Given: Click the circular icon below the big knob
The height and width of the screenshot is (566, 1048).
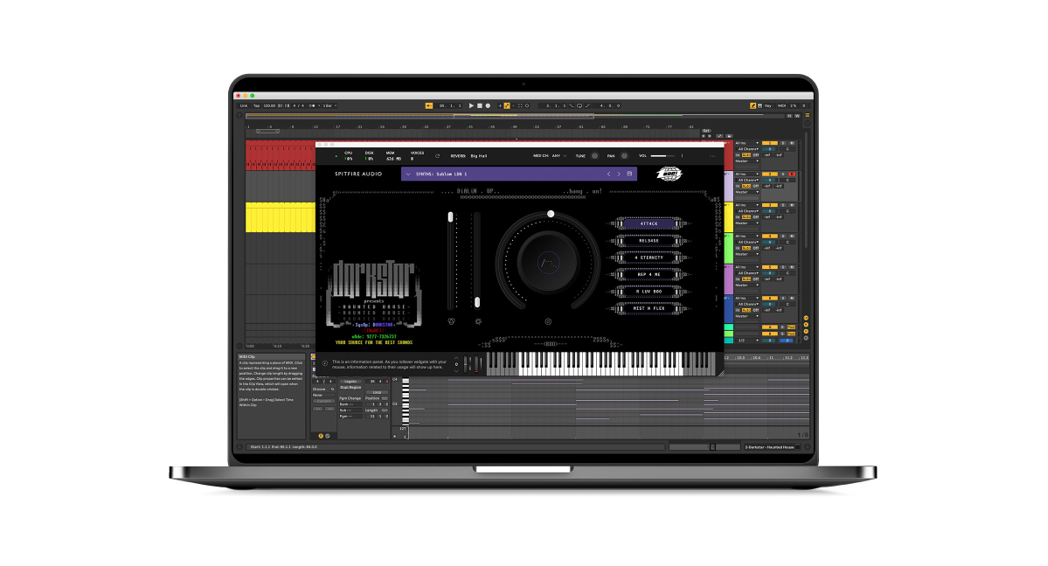Looking at the screenshot, I should pos(548,321).
